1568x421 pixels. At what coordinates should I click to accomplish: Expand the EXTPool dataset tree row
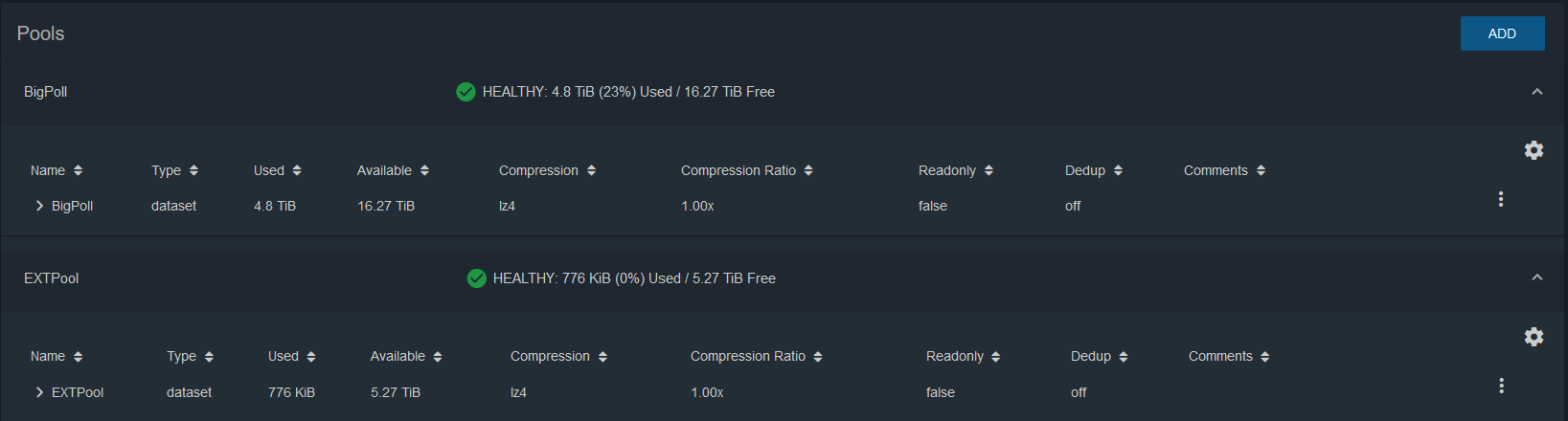click(x=39, y=392)
